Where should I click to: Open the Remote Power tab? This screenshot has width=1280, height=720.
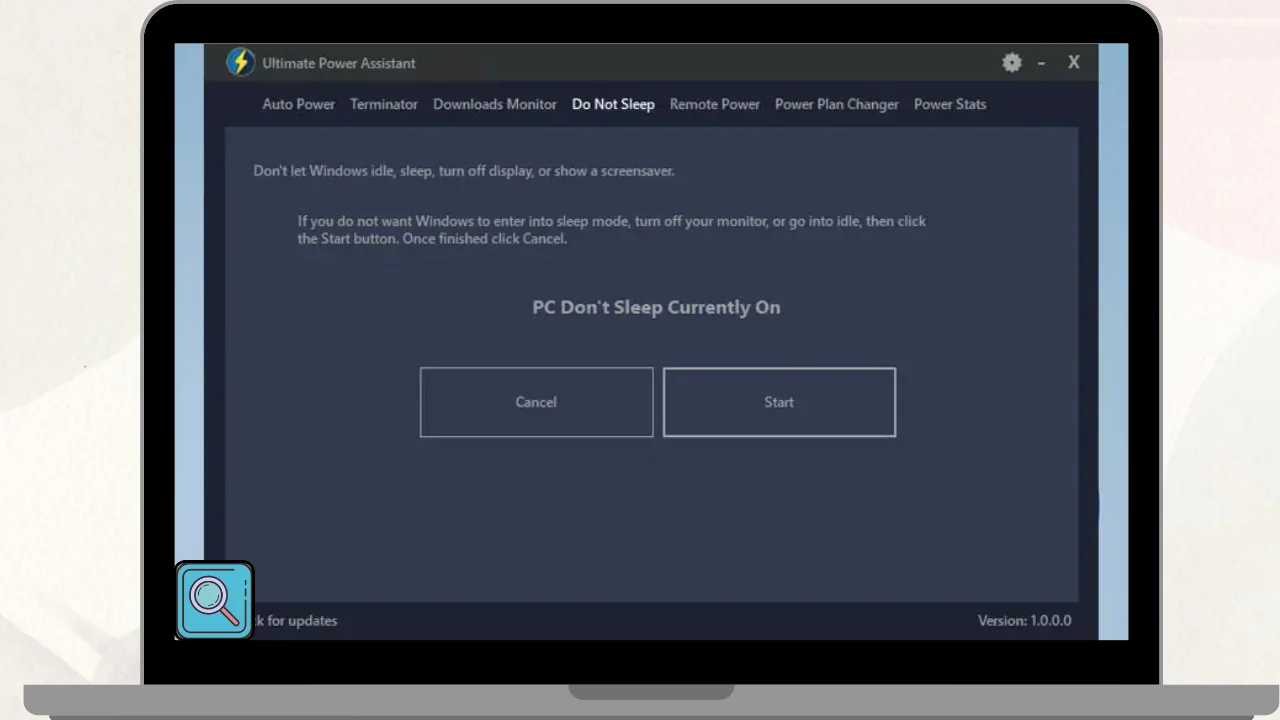tap(714, 104)
